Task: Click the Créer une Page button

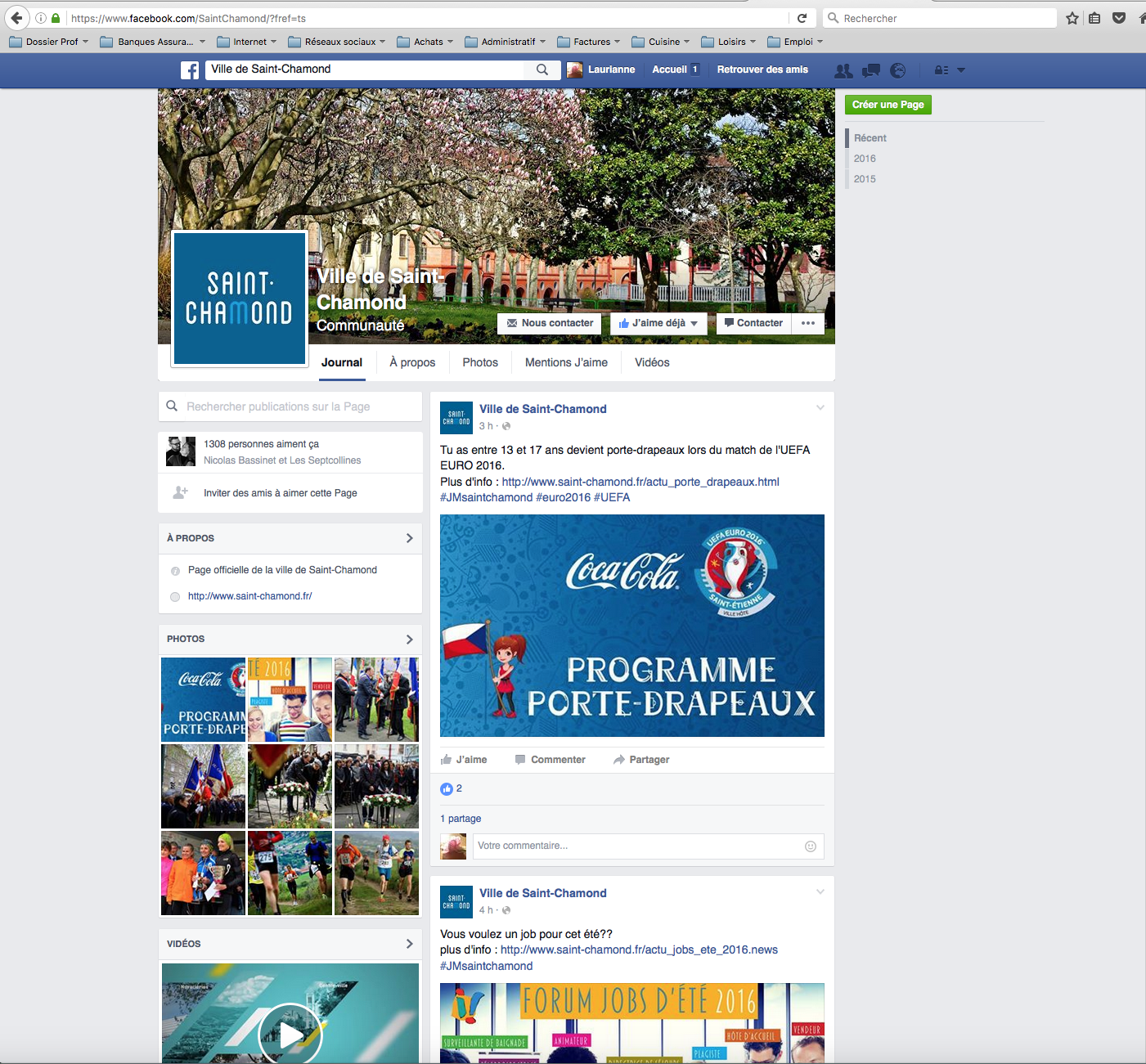Action: click(888, 105)
